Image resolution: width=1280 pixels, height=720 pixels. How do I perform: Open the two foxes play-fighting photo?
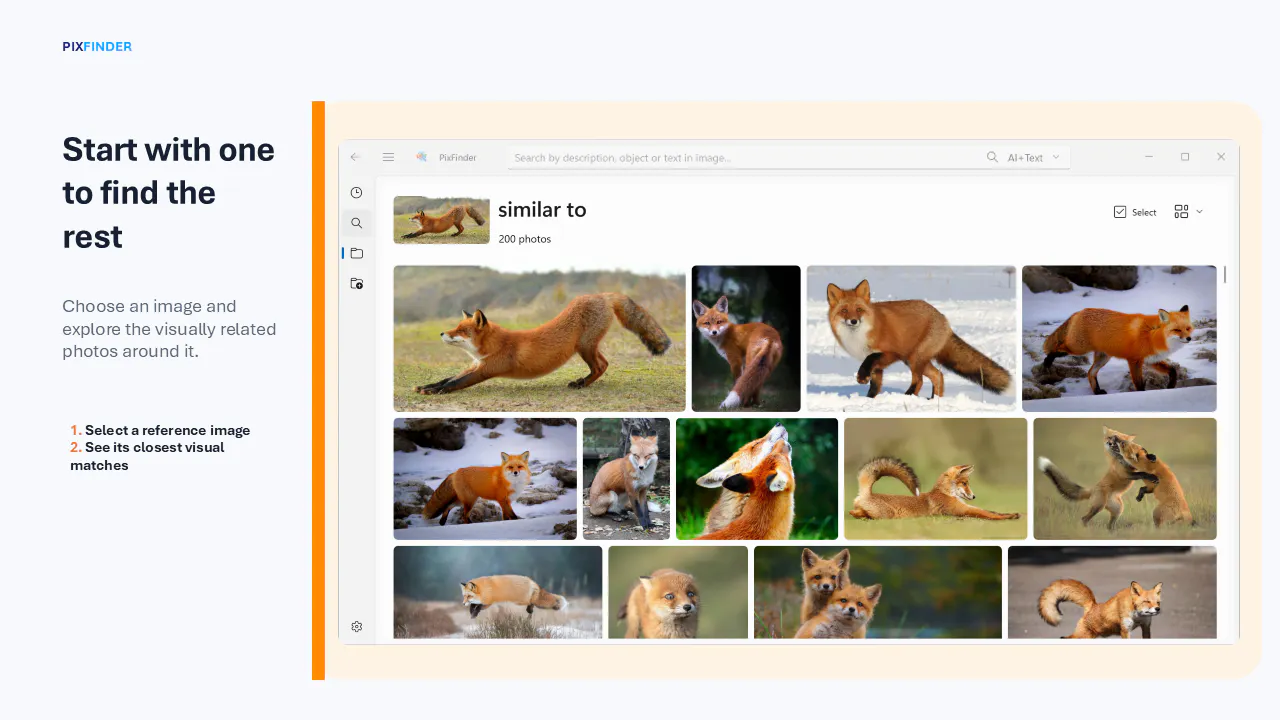point(1125,479)
